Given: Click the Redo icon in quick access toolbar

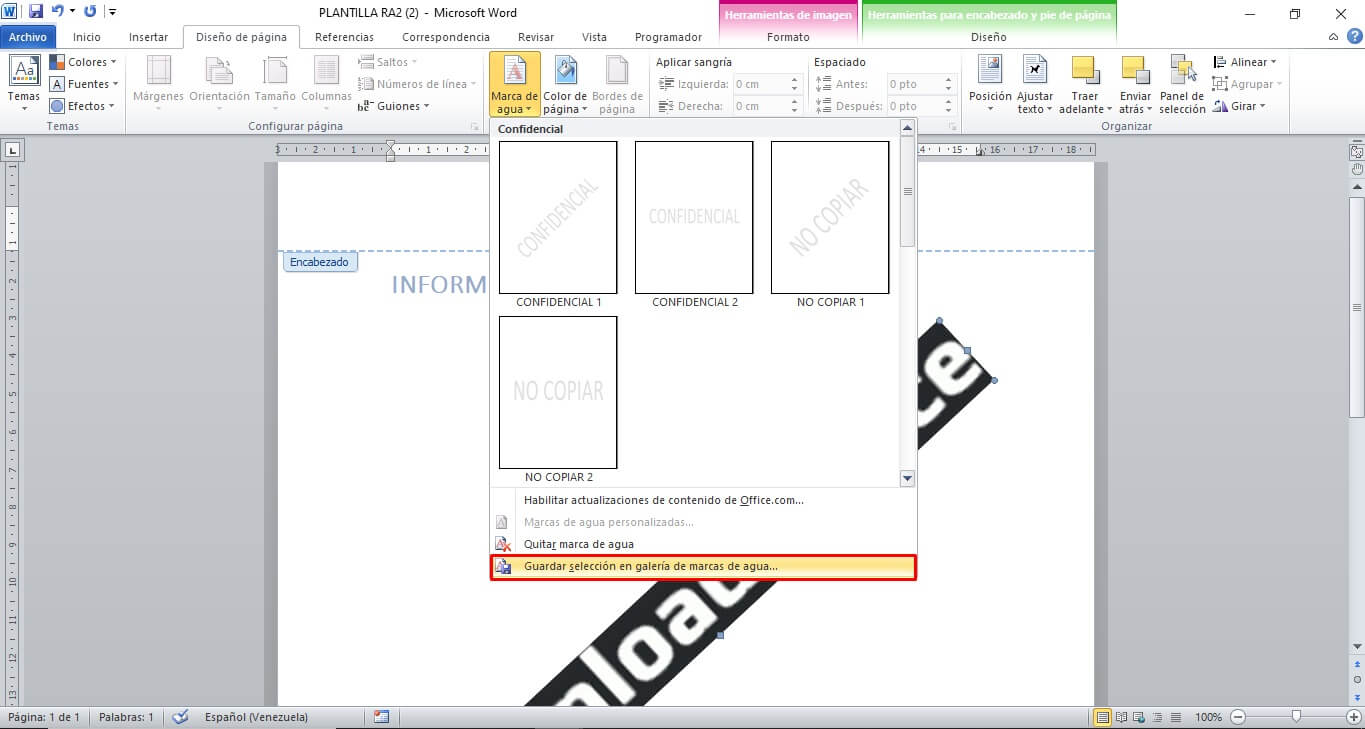Looking at the screenshot, I should point(90,12).
